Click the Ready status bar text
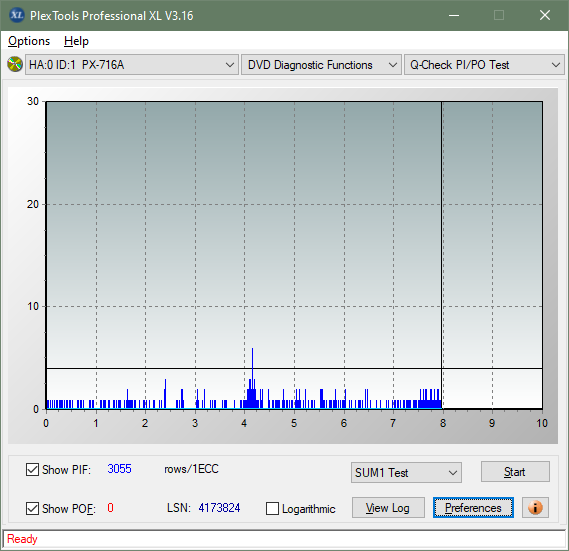Screen dimensions: 569x551 pos(22,539)
